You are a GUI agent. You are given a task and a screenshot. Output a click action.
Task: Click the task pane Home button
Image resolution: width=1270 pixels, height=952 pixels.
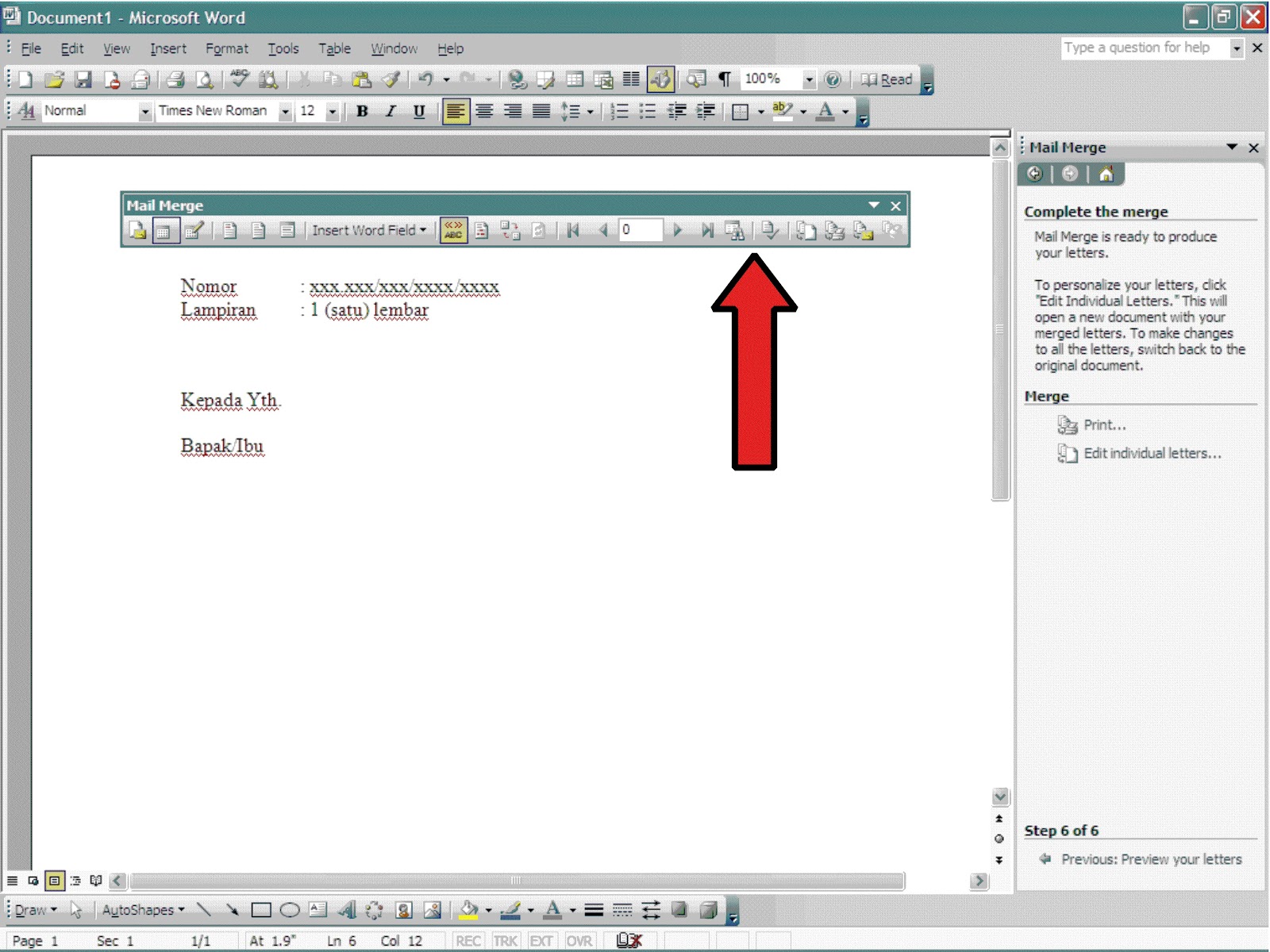pos(1106,174)
